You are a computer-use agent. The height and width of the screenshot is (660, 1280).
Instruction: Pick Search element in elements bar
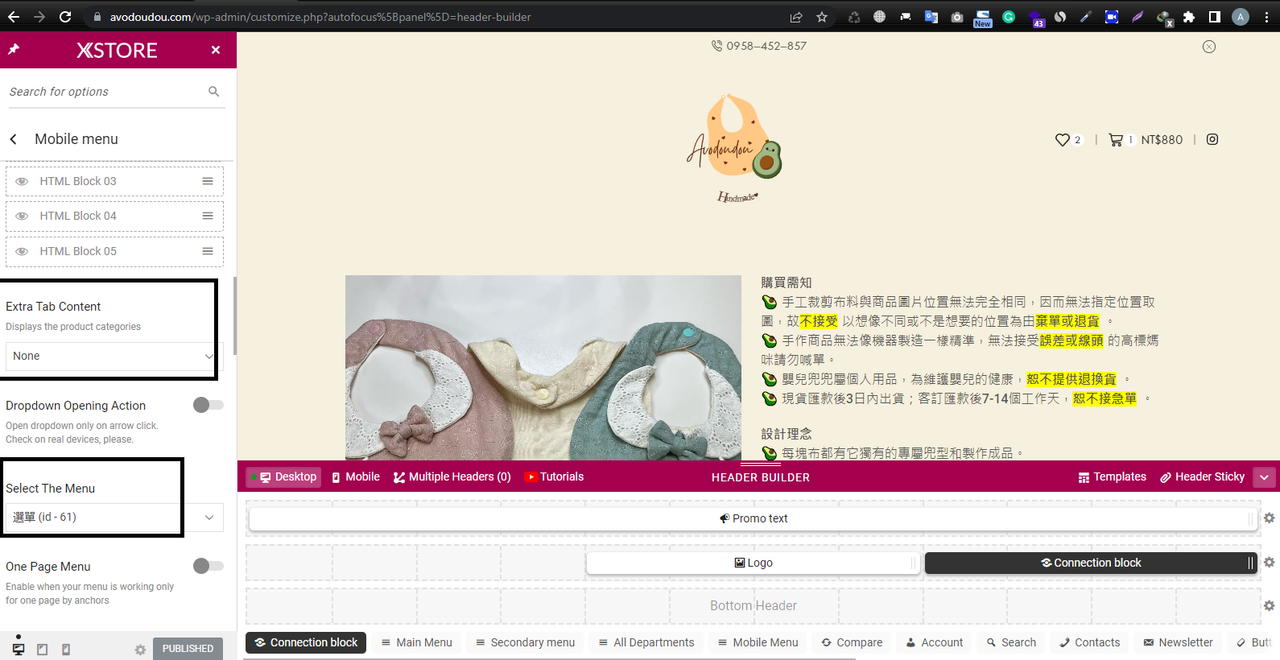[x=1011, y=643]
